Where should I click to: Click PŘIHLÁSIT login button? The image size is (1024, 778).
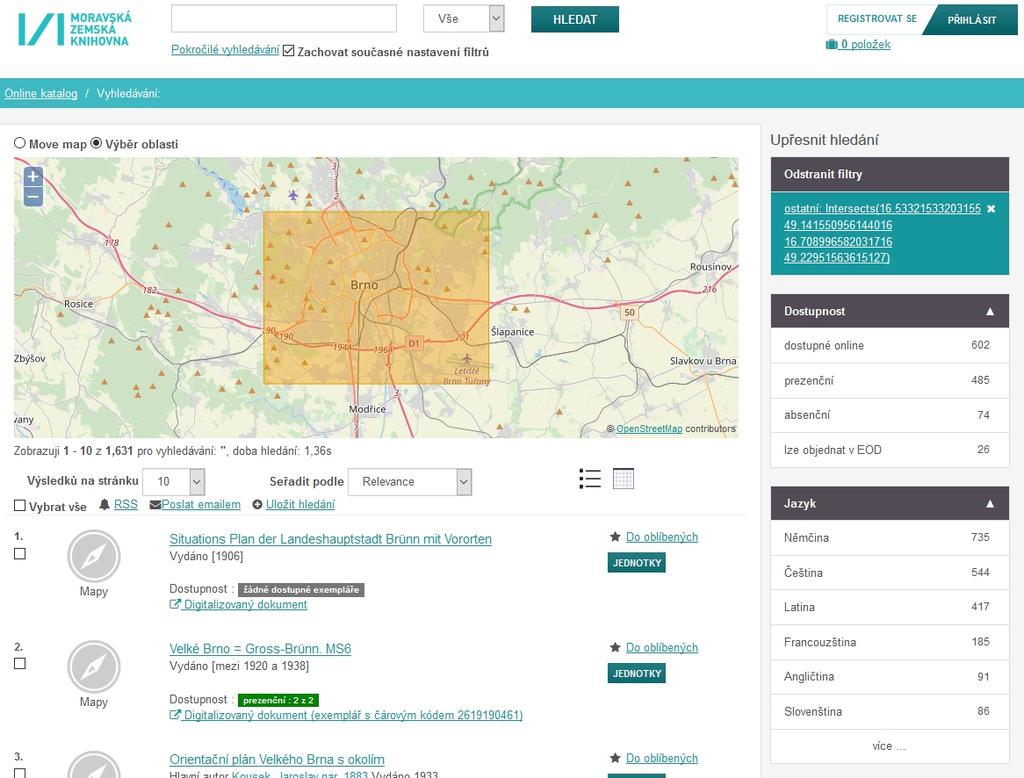(x=972, y=20)
